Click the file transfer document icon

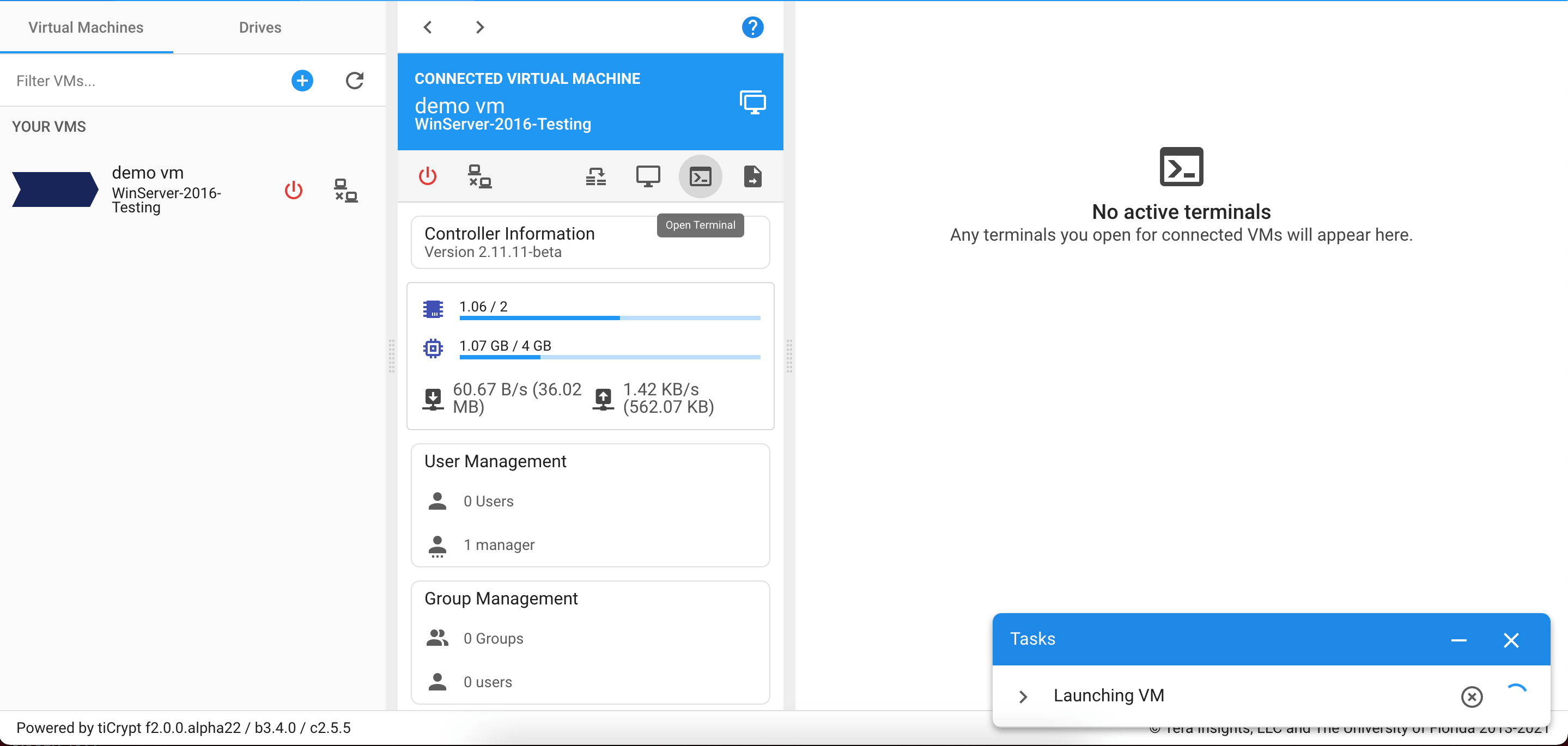(x=752, y=177)
